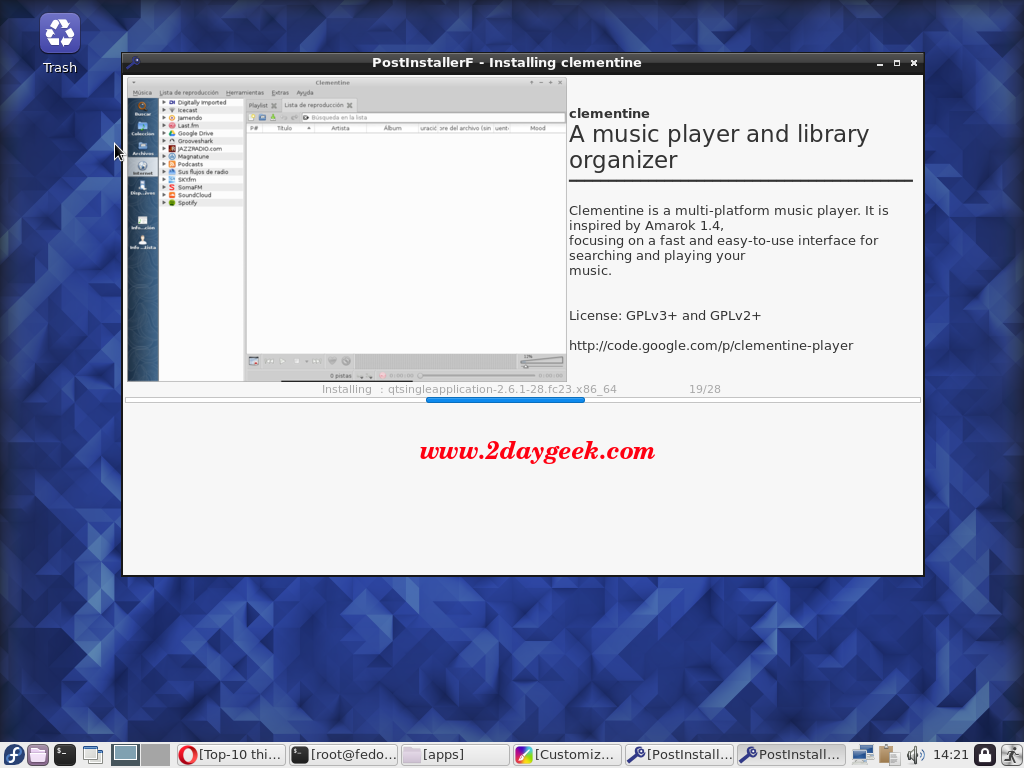Select the Archivos sidebar icon in the Clementine preview

(x=142, y=148)
